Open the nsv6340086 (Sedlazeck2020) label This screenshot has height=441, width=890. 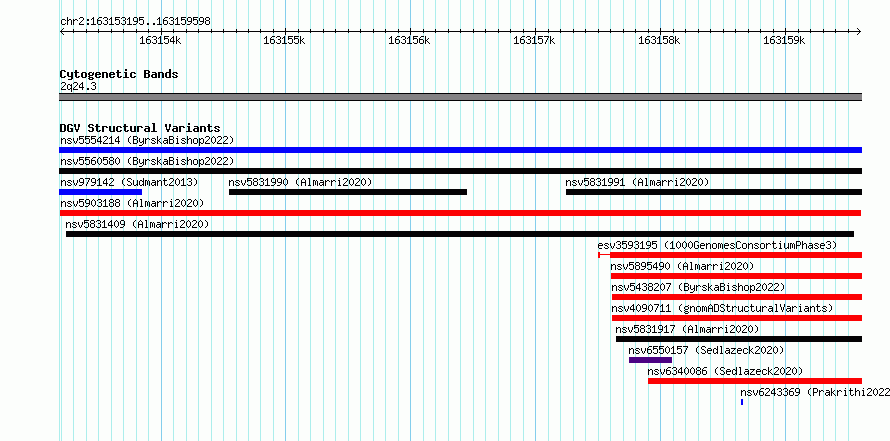[x=725, y=371]
